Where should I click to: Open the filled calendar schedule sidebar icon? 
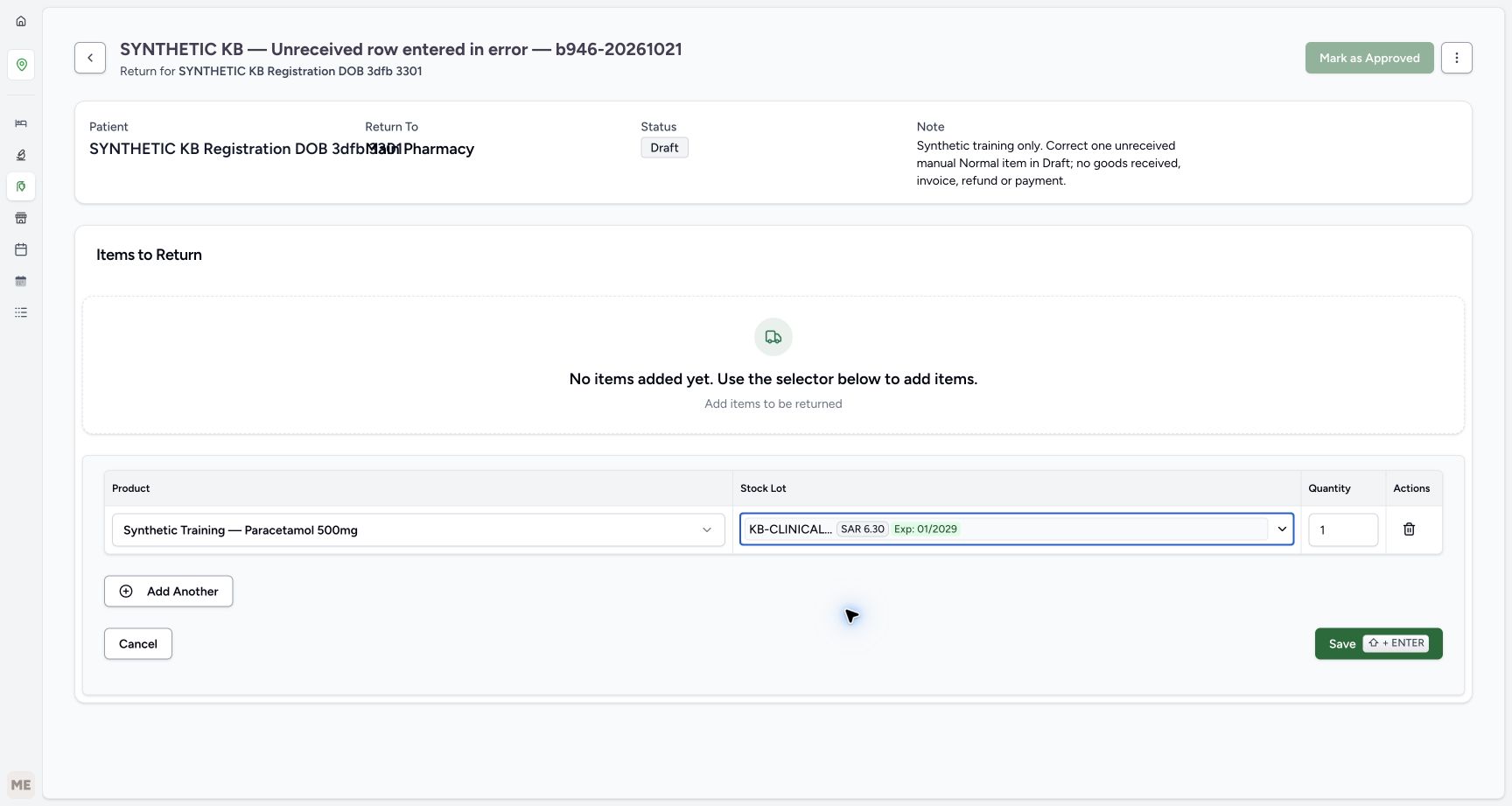coord(21,281)
